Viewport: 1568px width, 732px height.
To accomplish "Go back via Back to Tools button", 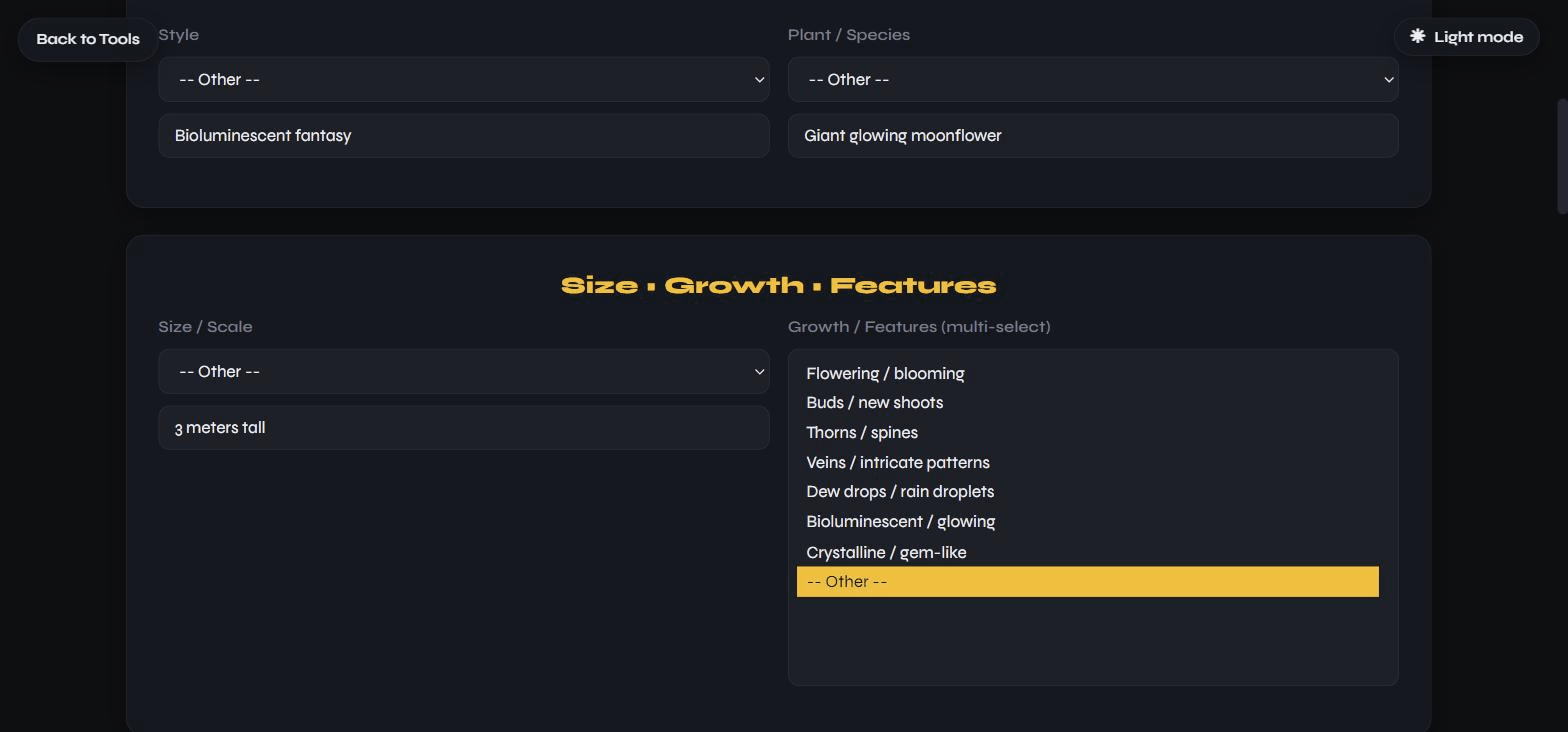I will pyautogui.click(x=88, y=39).
